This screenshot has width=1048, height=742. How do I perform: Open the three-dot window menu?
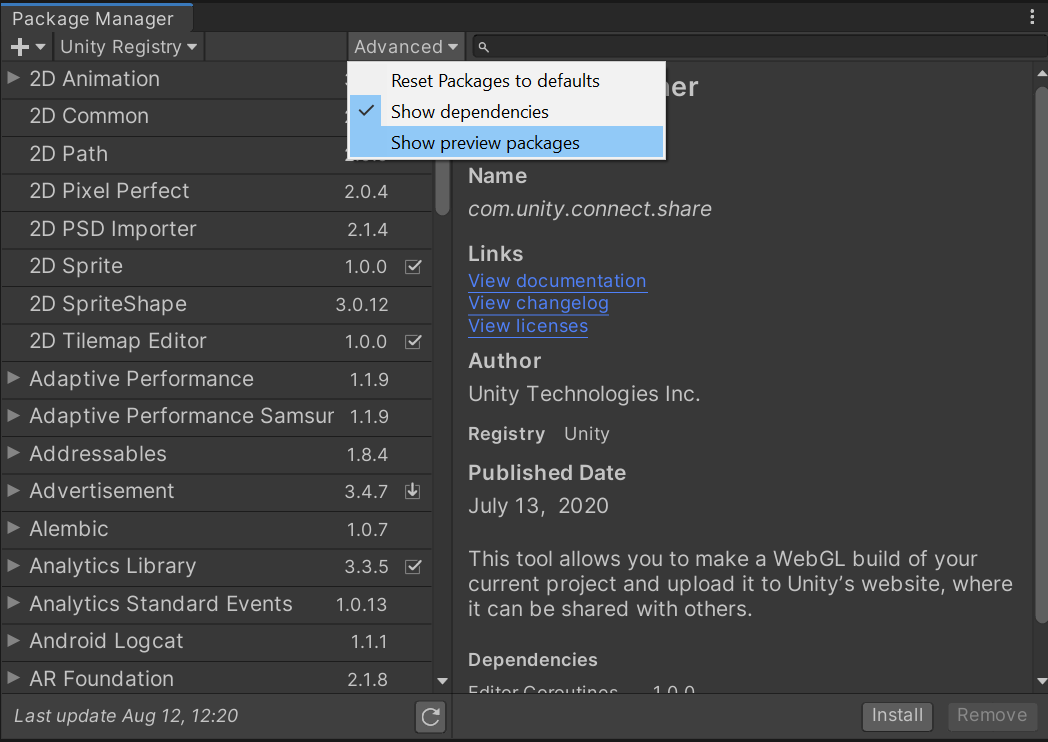tap(1034, 17)
